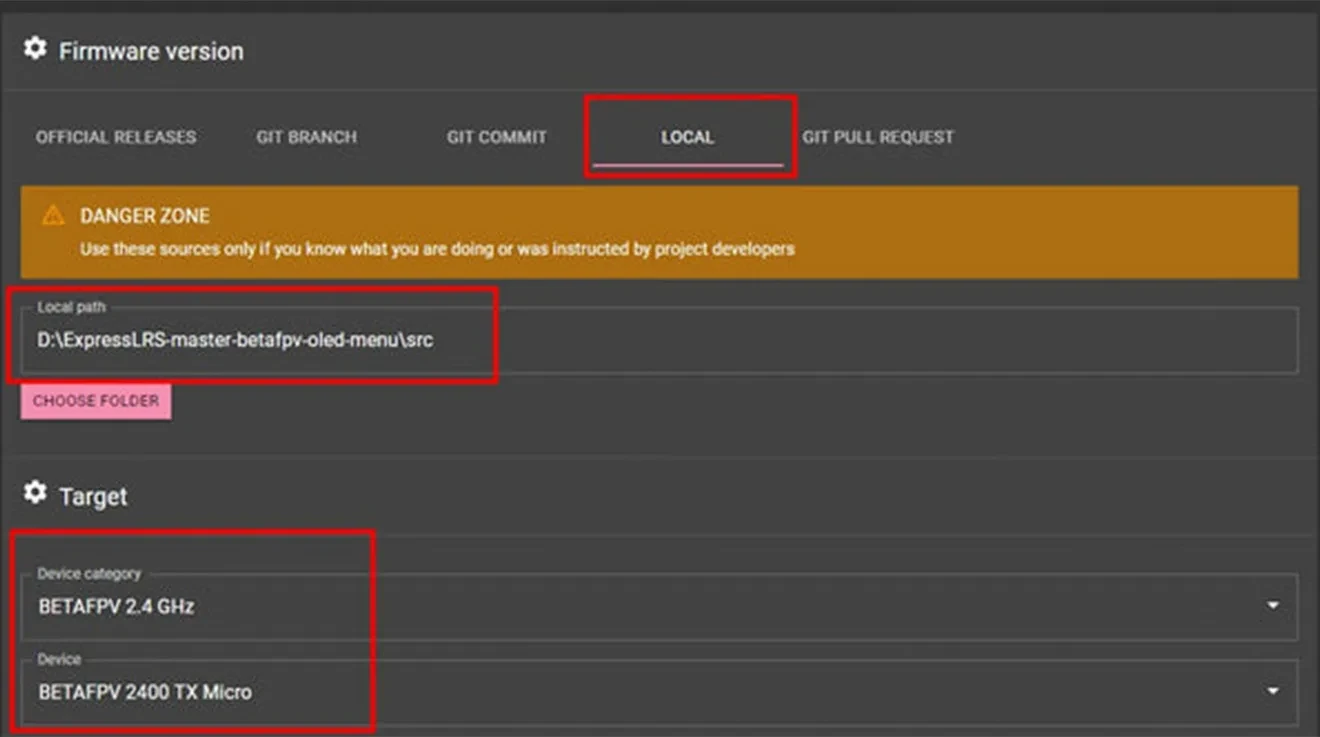Image resolution: width=1320 pixels, height=737 pixels.
Task: Select the Git Commit tab
Action: [x=496, y=137]
